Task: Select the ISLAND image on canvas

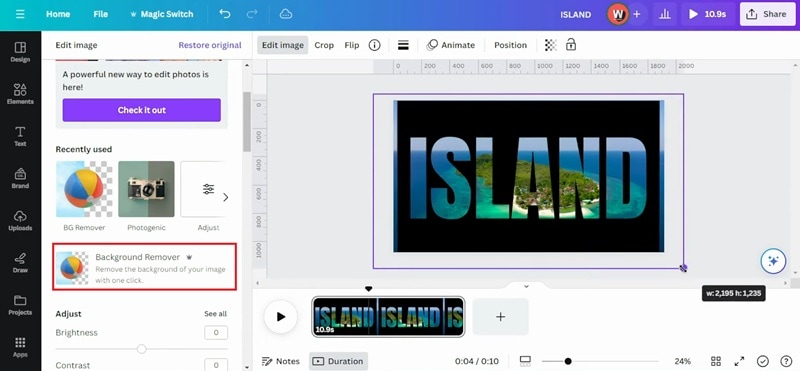Action: click(529, 176)
